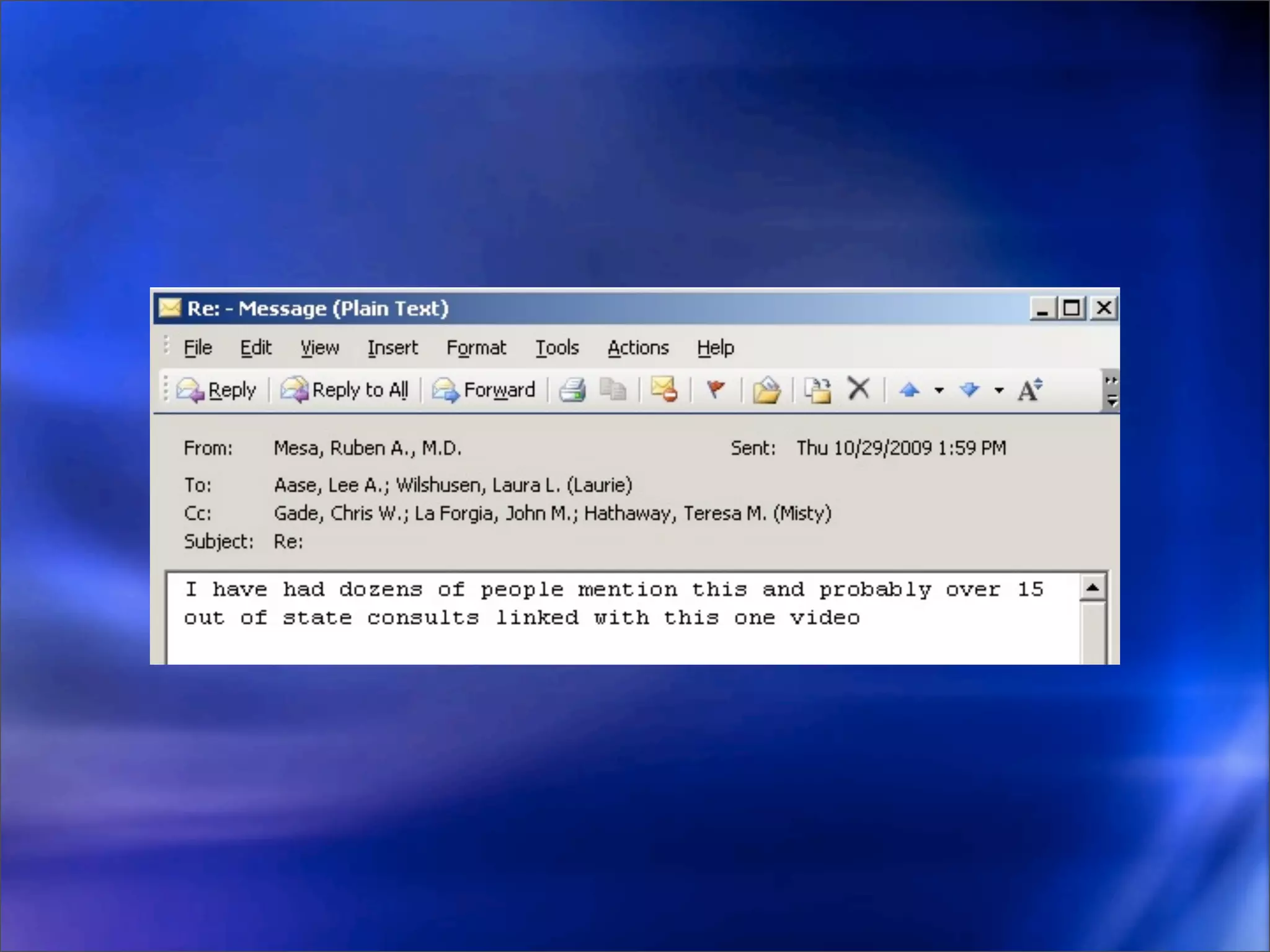Mark sender as junk with the blocked envelope icon
This screenshot has height=952, width=1270.
pyautogui.click(x=664, y=390)
